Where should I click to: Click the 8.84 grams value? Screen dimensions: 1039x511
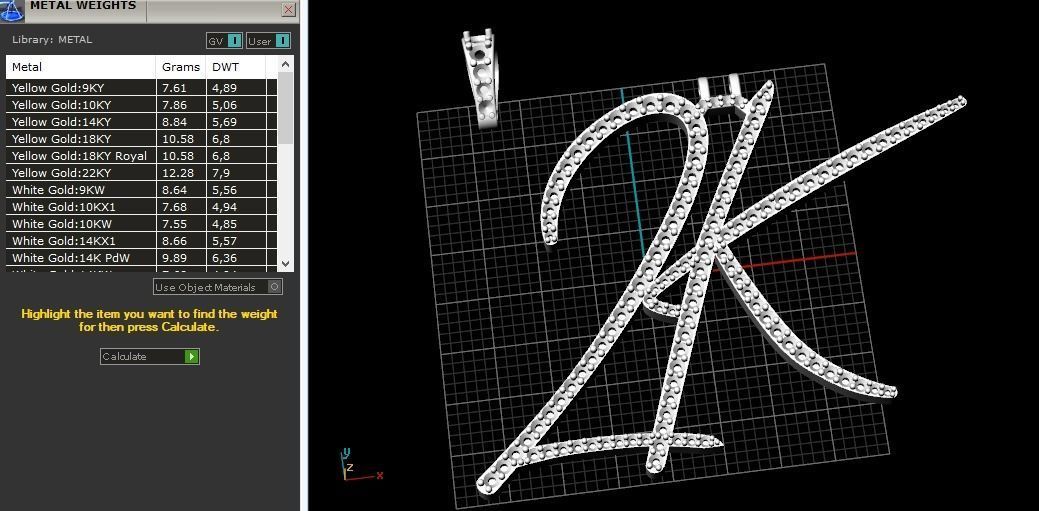pos(174,122)
